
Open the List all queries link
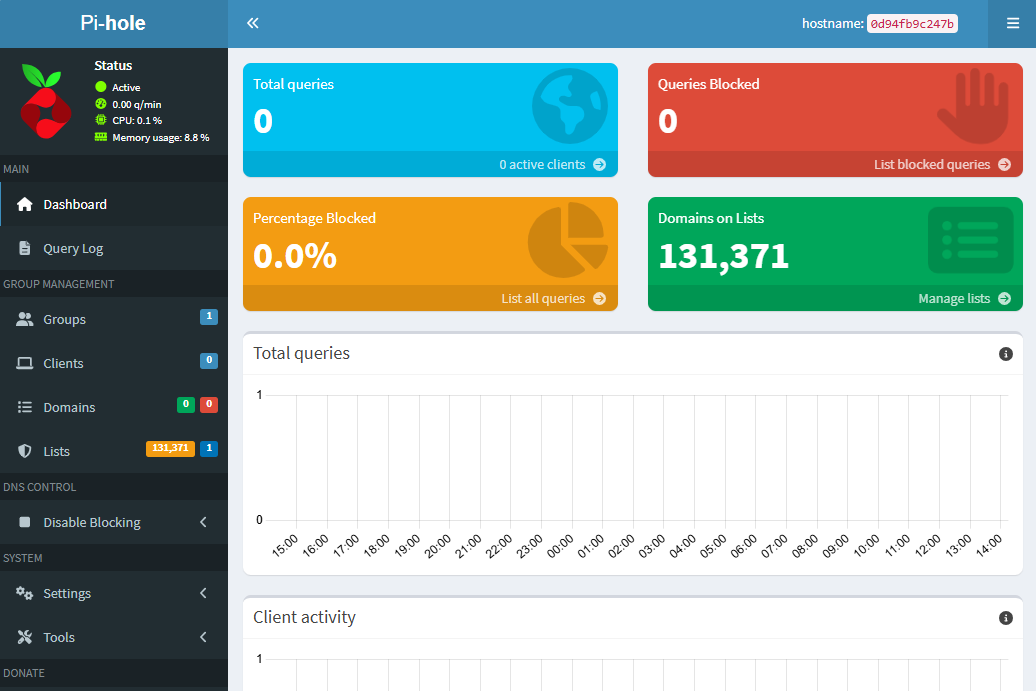coord(543,299)
